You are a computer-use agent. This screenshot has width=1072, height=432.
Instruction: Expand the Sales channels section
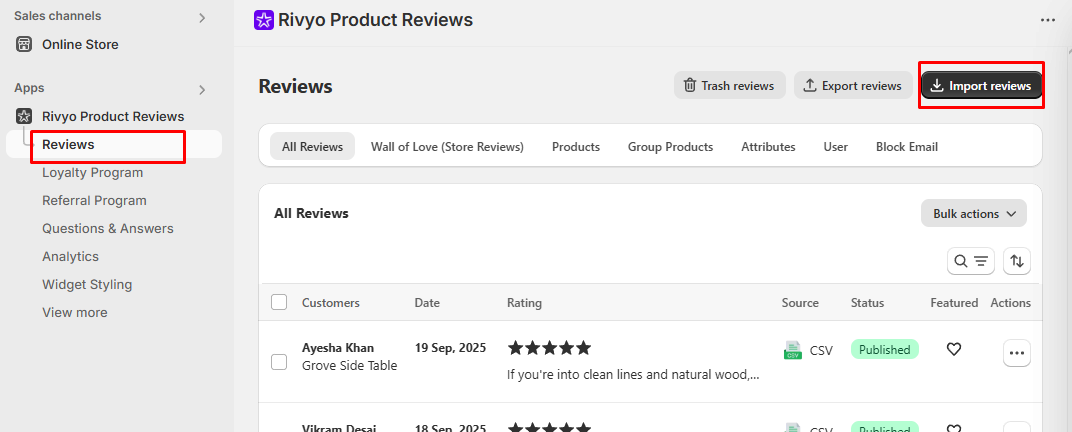202,17
